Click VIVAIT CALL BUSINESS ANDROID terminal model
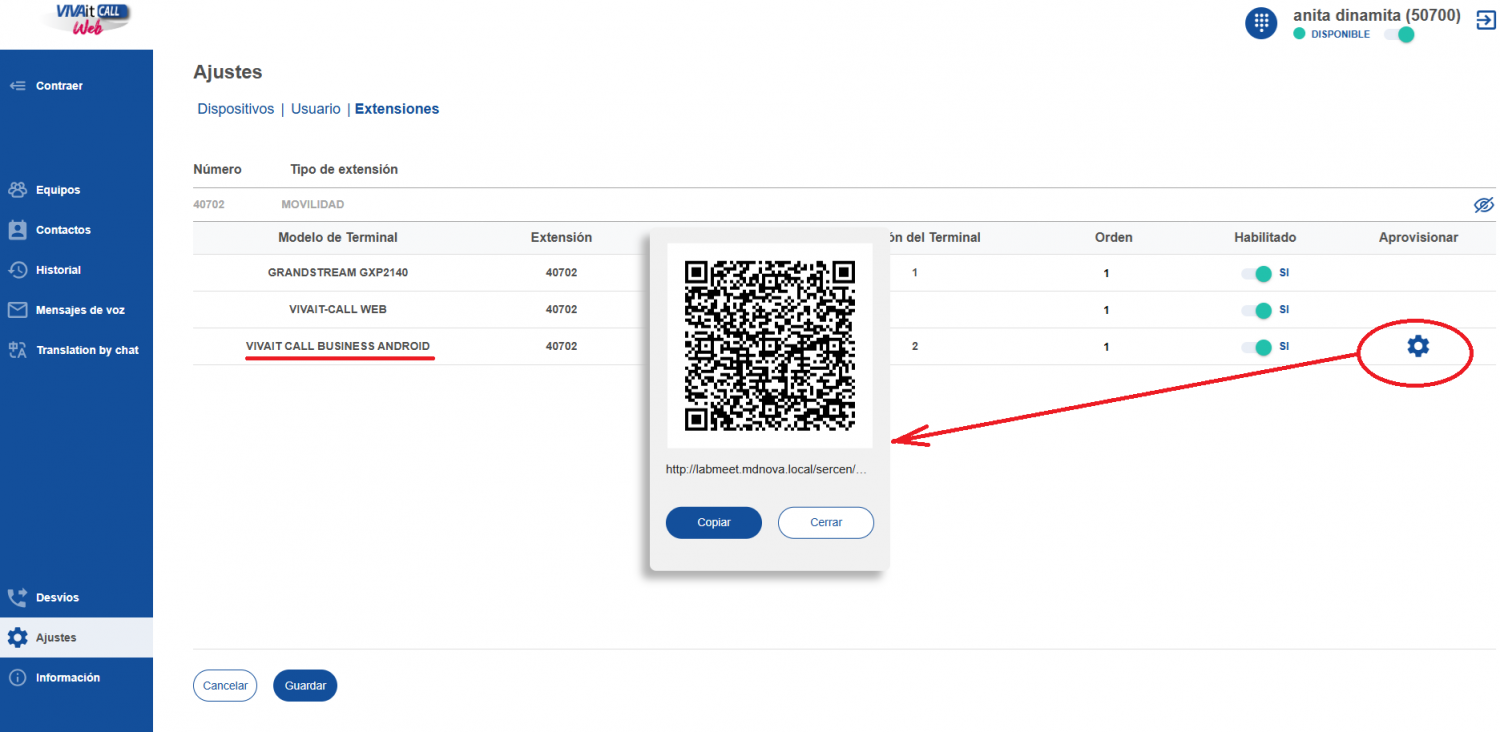Viewport: 1500px width, 732px height. pos(338,346)
